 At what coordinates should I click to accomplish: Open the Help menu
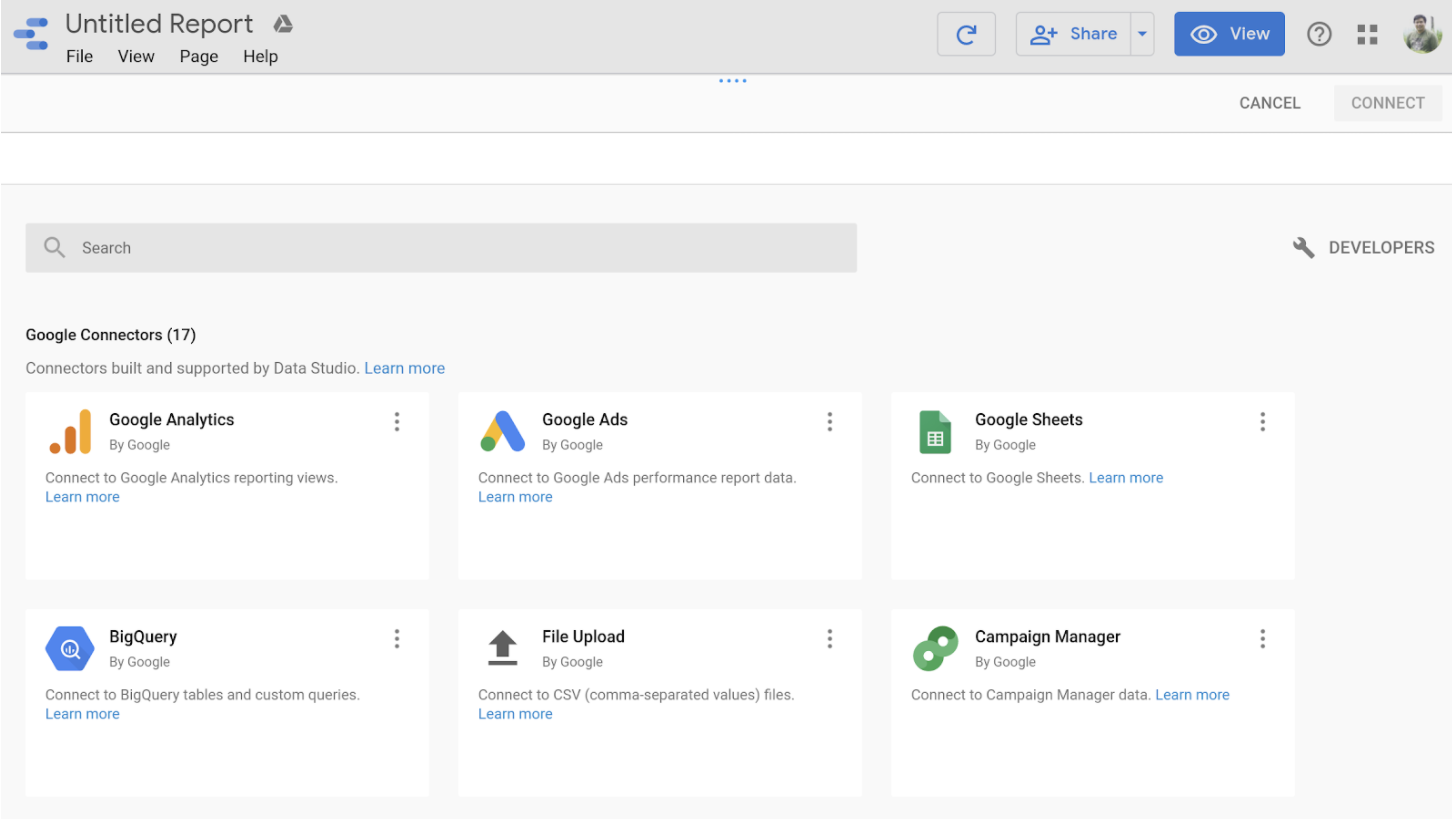(260, 56)
